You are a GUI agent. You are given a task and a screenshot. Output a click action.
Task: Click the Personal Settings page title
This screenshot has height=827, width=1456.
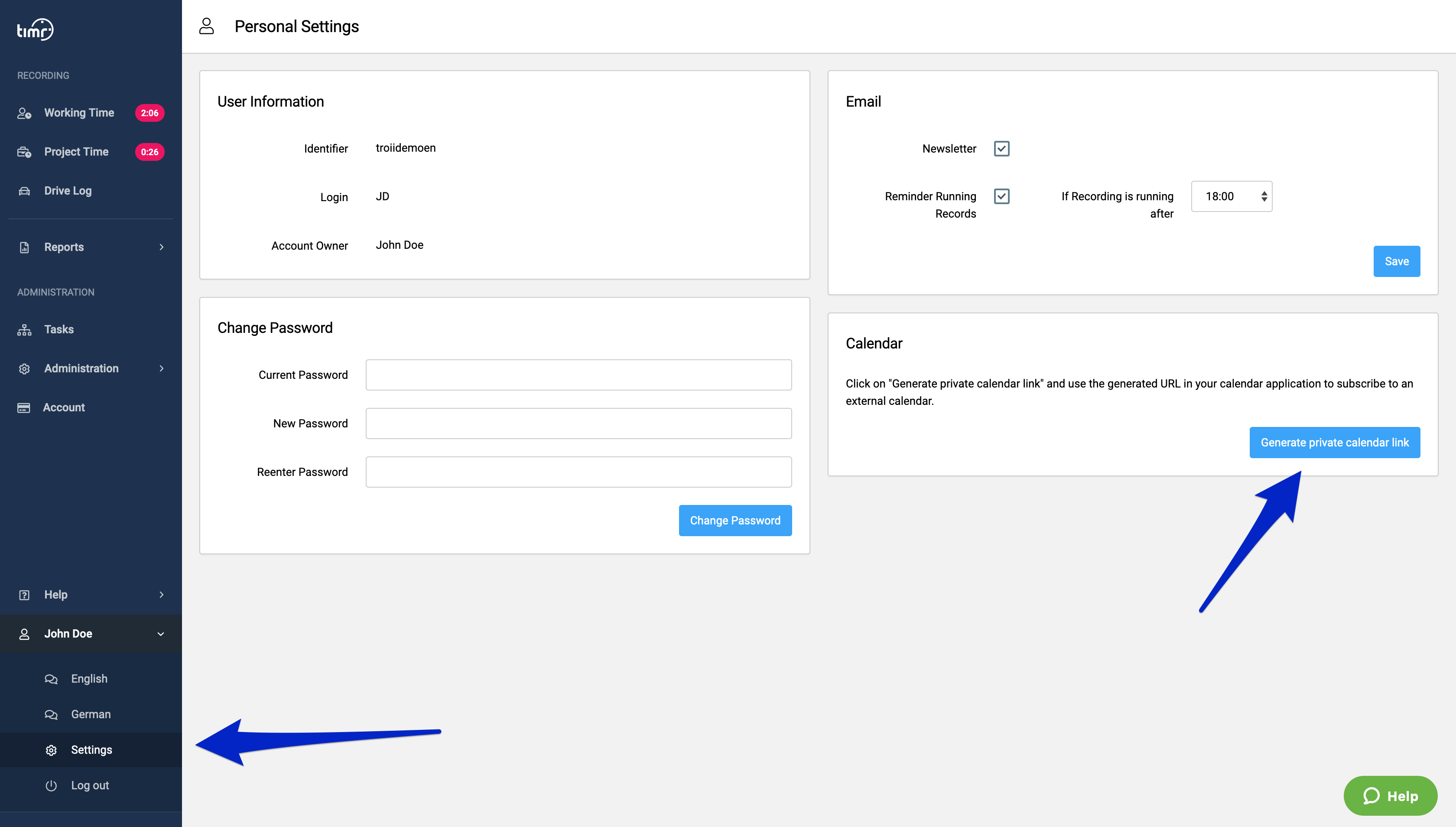pos(296,26)
